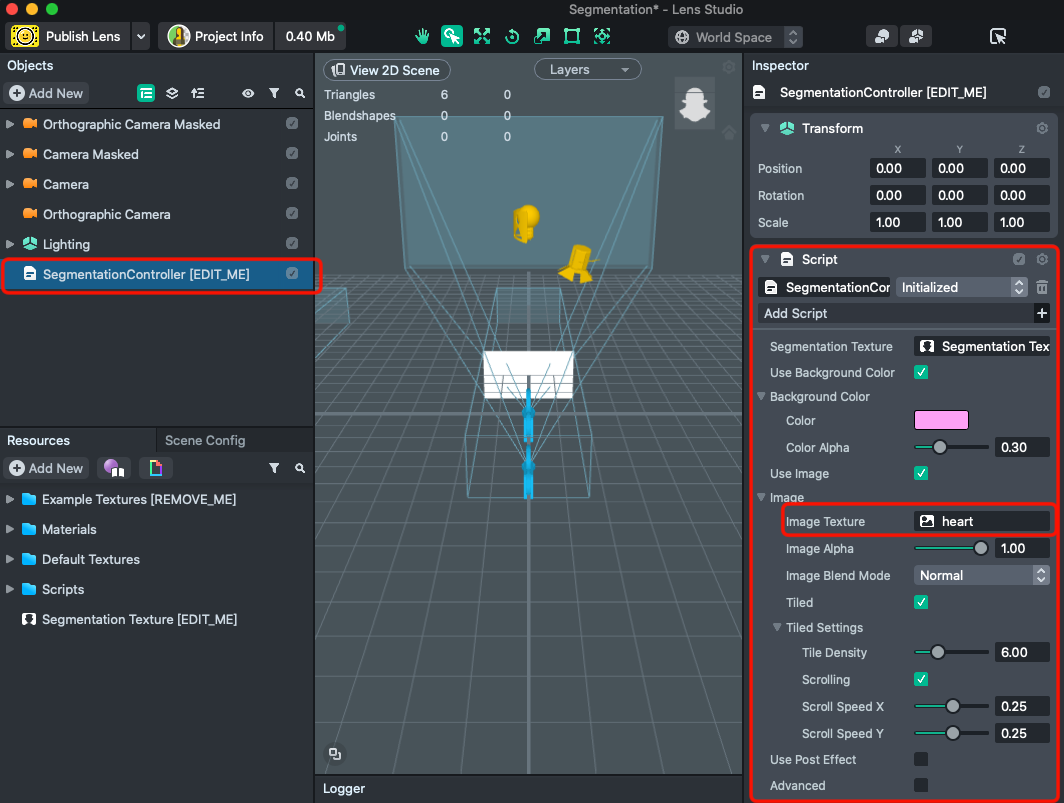Select the Pan hand tool
1064x803 pixels.
pos(422,37)
